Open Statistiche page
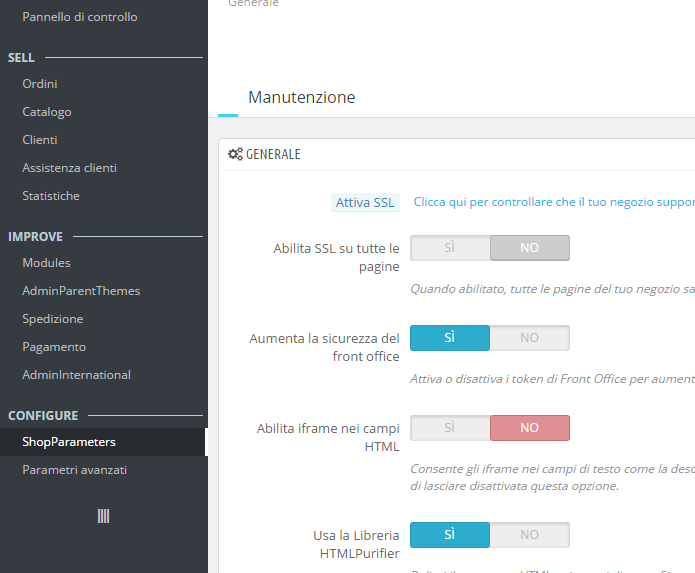 coord(51,196)
